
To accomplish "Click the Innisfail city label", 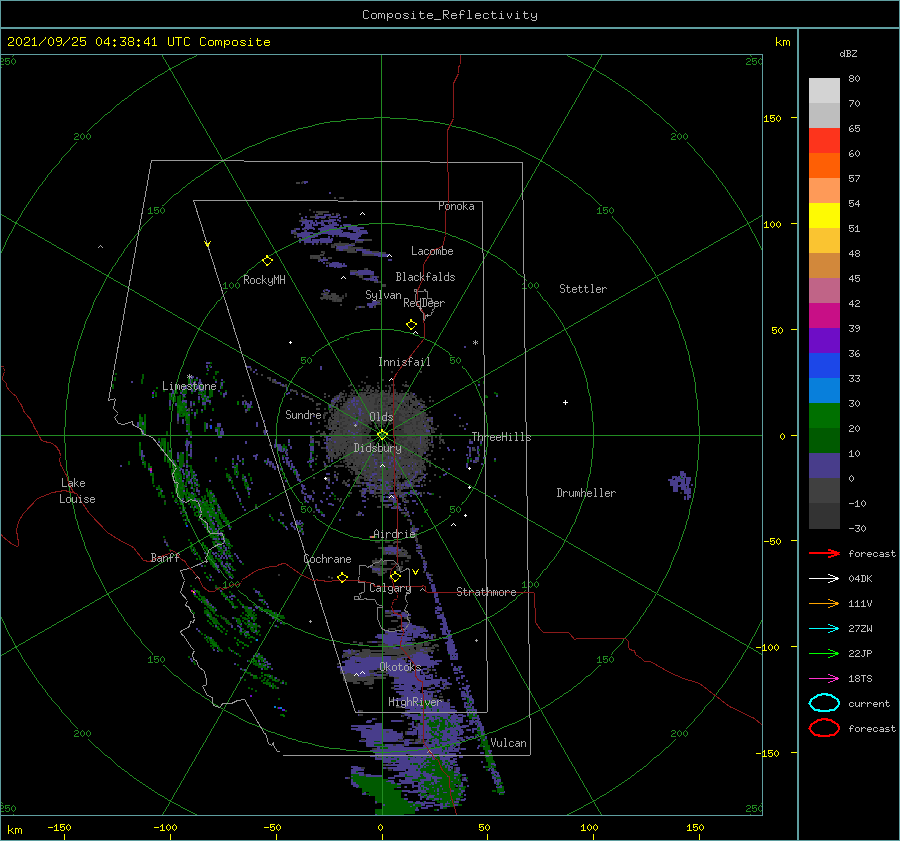I will pyautogui.click(x=404, y=362).
